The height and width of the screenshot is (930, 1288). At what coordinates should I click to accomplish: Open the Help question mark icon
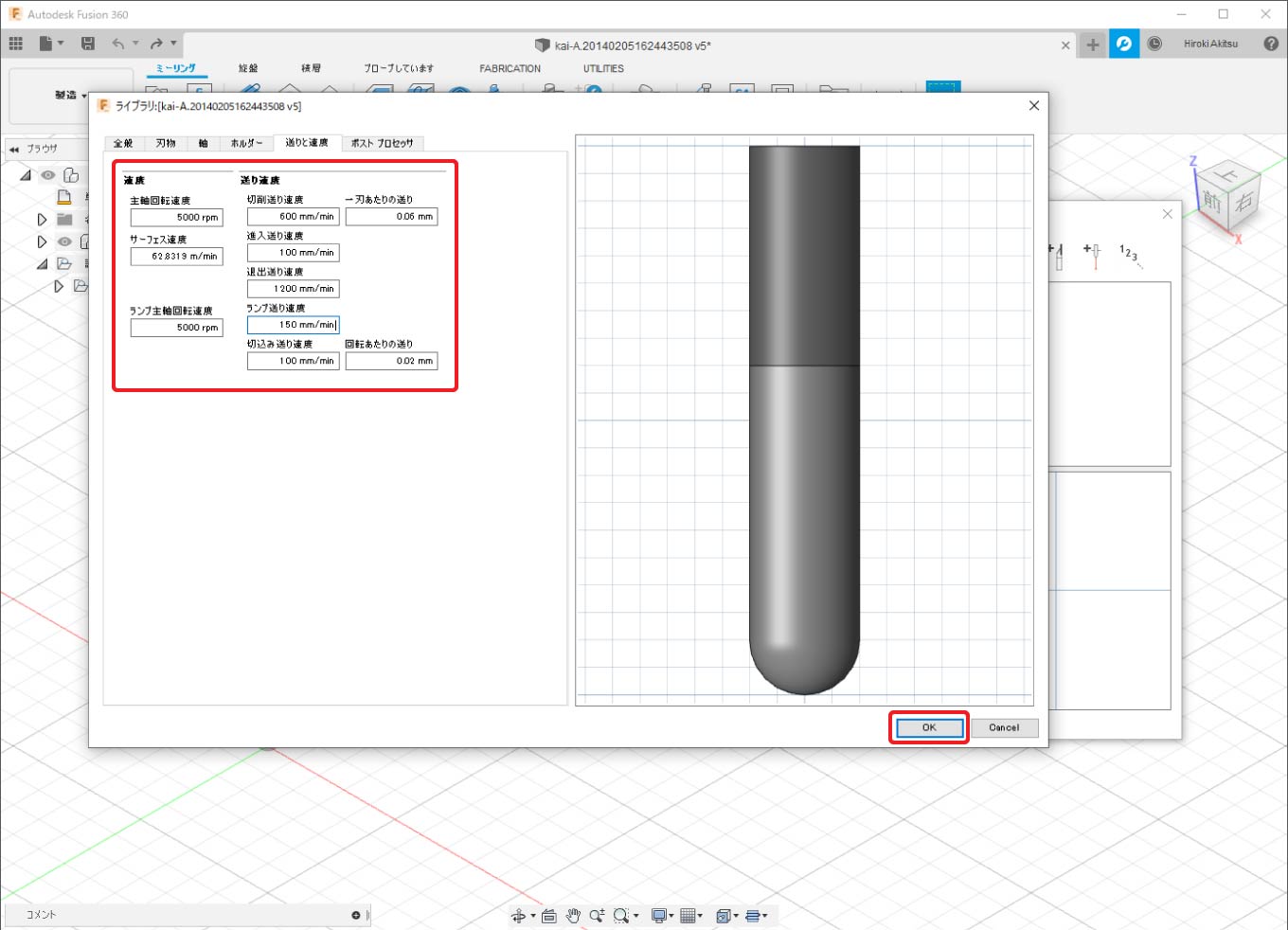(1271, 44)
